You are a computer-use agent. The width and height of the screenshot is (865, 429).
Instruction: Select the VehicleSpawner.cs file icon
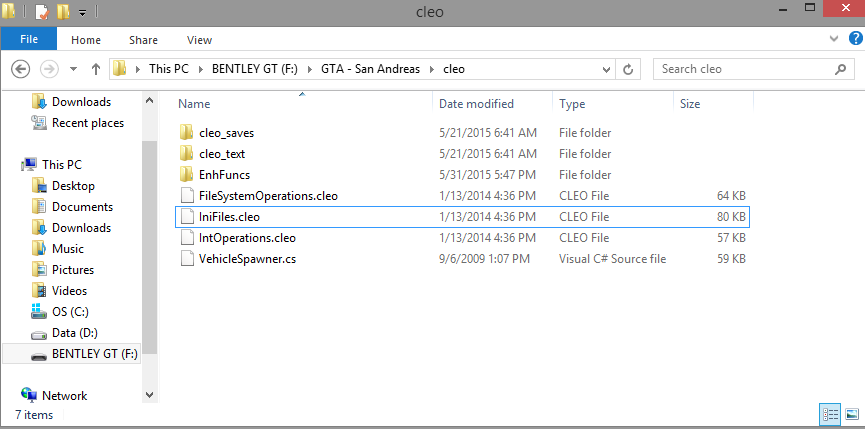coord(185,259)
